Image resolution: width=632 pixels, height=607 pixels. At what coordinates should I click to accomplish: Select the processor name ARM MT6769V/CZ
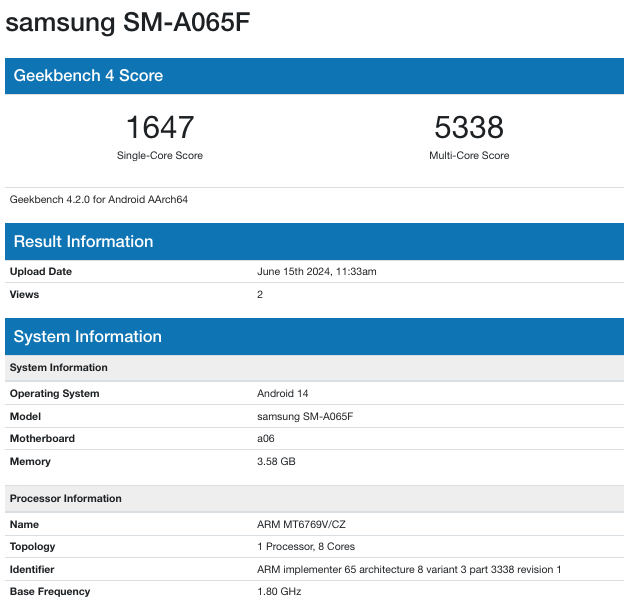(x=302, y=524)
